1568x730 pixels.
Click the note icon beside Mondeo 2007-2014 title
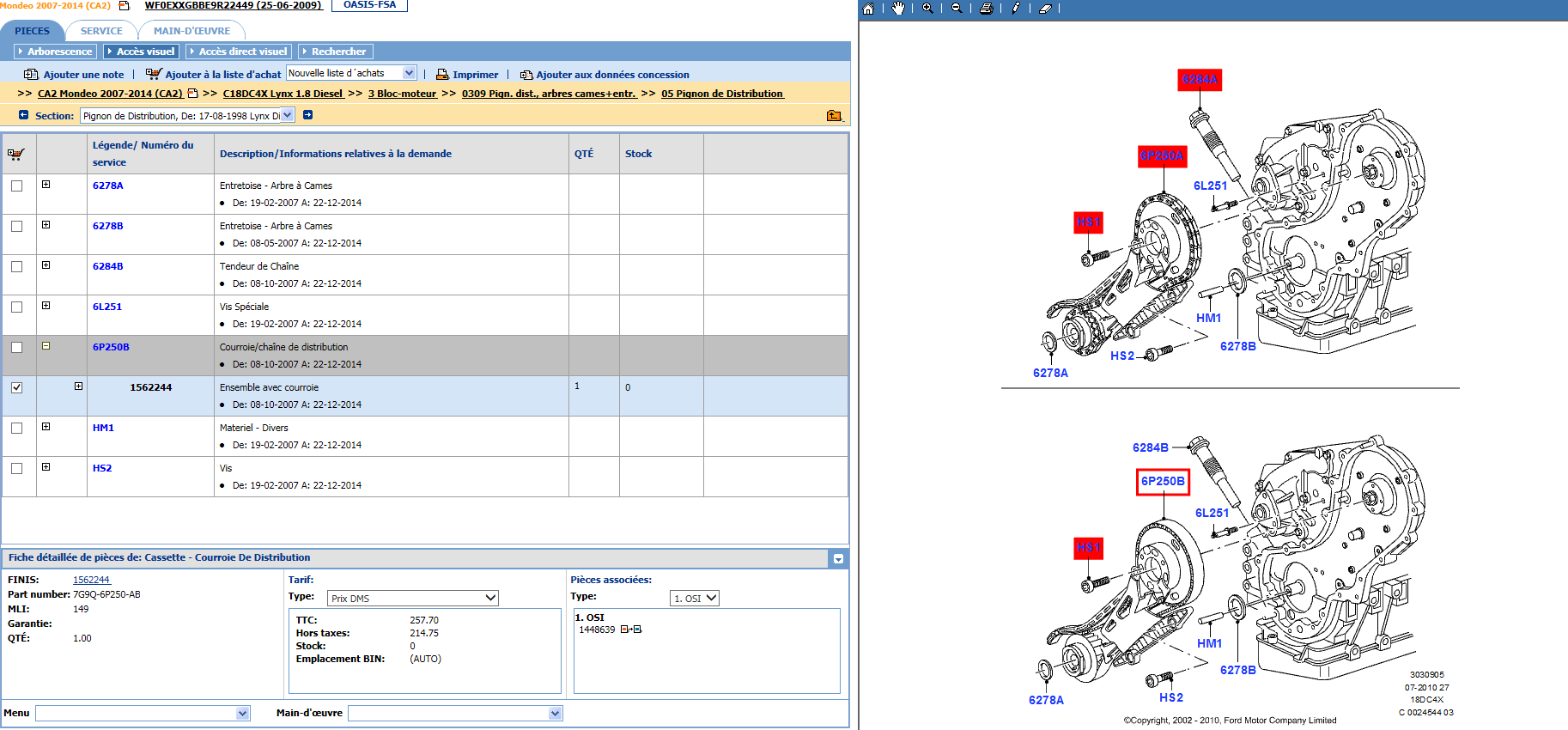pyautogui.click(x=124, y=5)
